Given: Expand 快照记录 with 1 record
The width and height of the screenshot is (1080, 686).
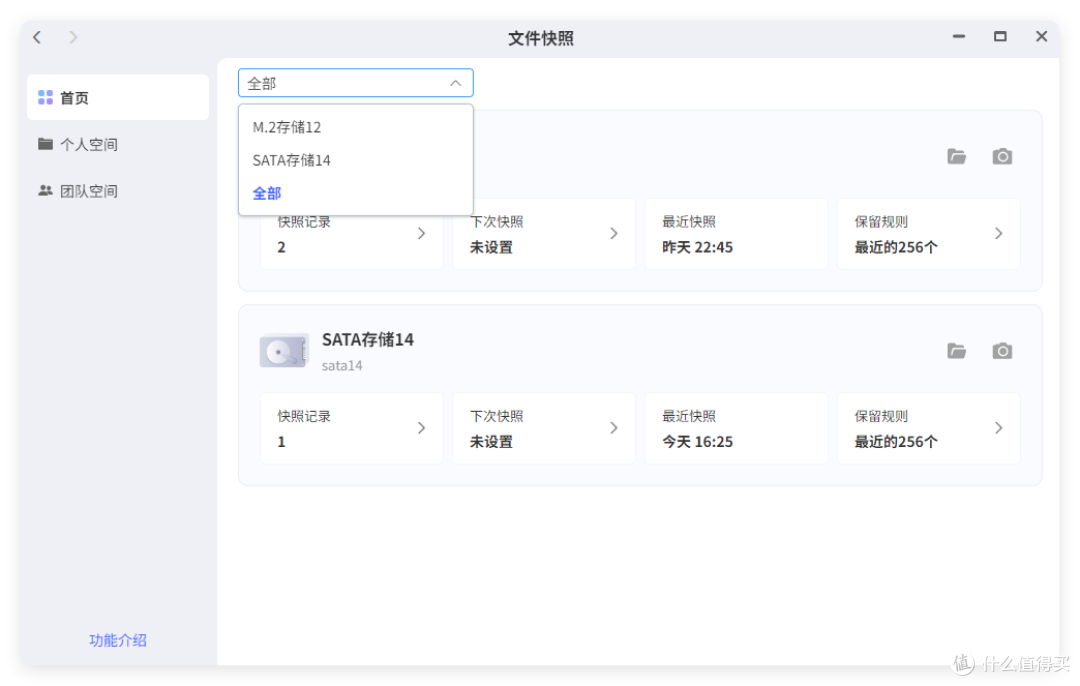Looking at the screenshot, I should (x=351, y=428).
